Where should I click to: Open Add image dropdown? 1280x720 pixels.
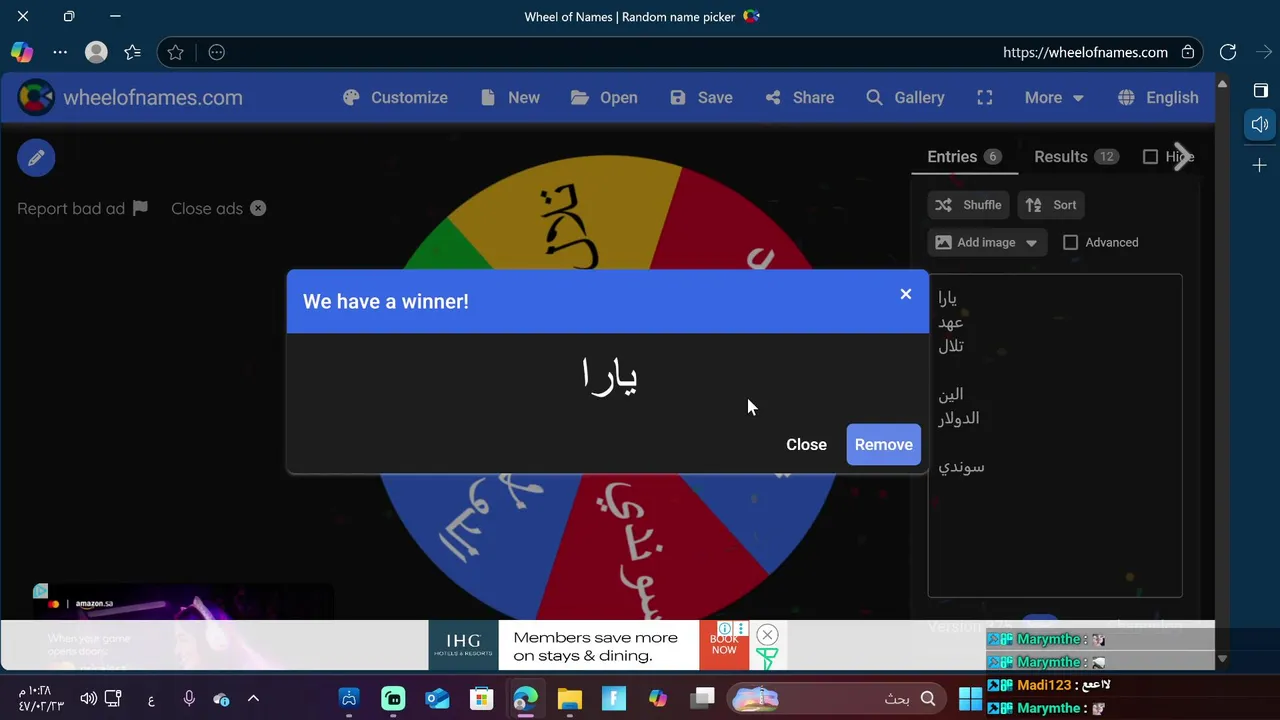987,242
